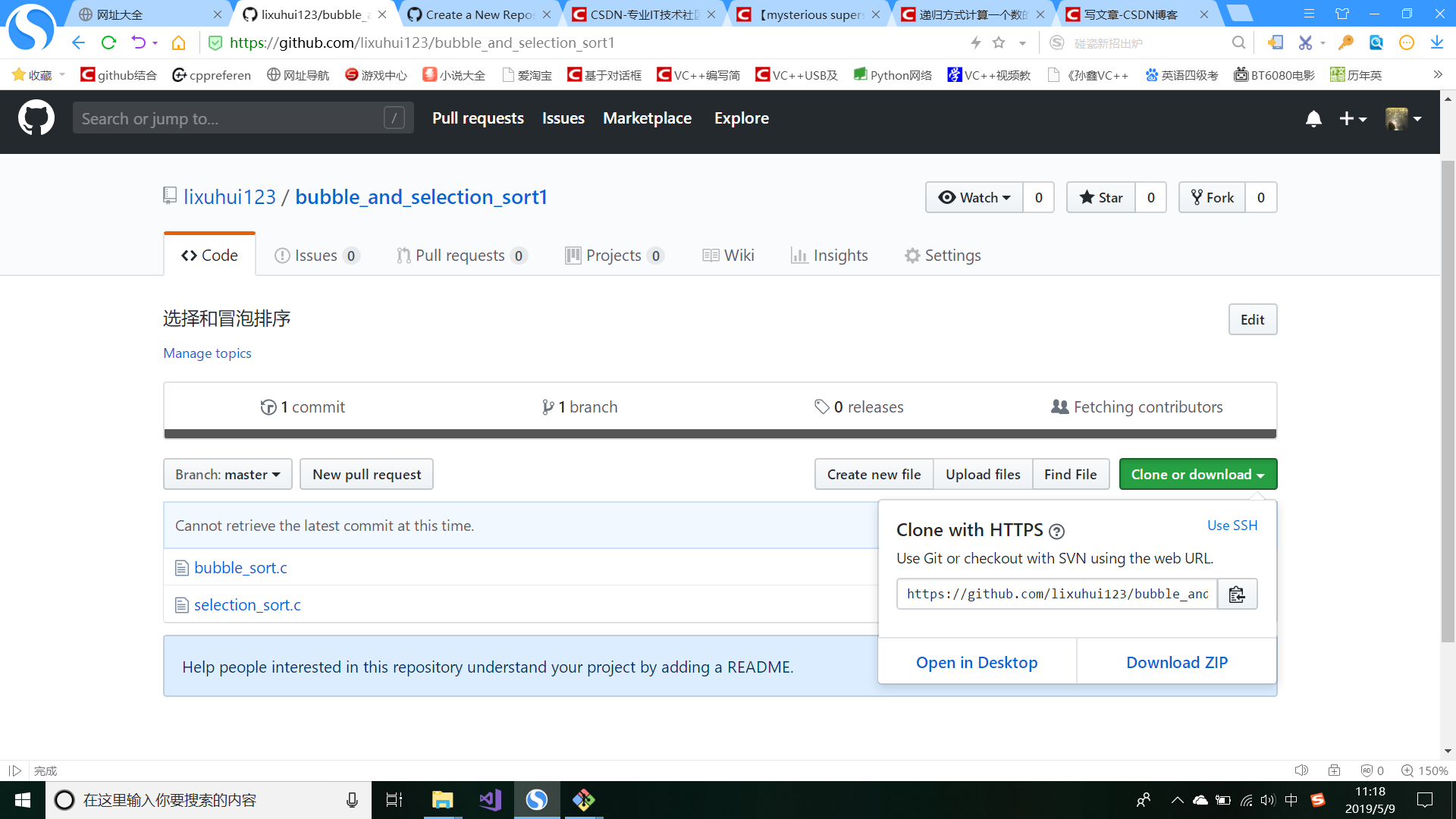Go to the Settings tab

pos(943,256)
